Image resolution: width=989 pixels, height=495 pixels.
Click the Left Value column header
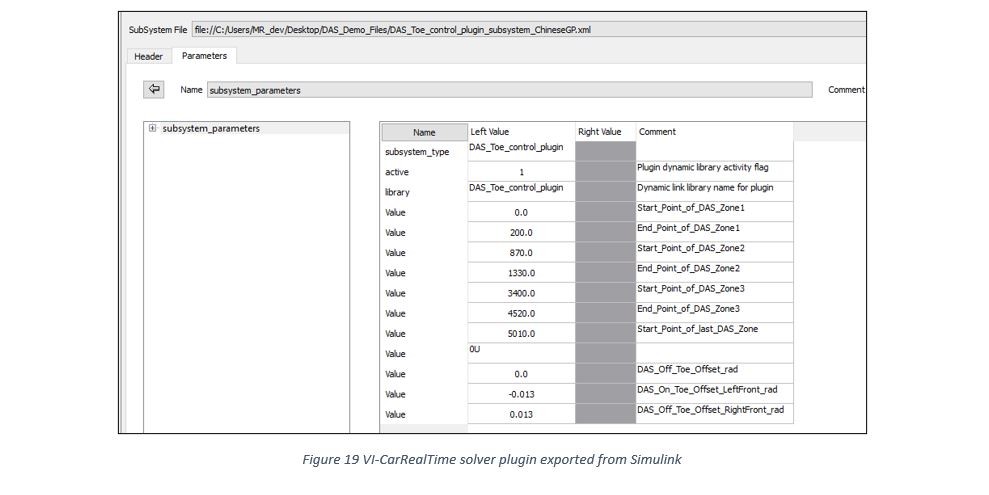click(x=521, y=132)
